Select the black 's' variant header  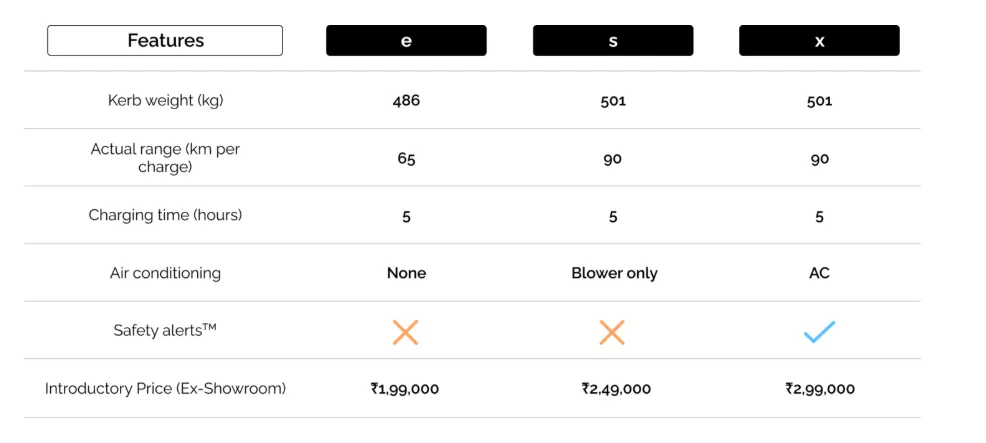(613, 41)
